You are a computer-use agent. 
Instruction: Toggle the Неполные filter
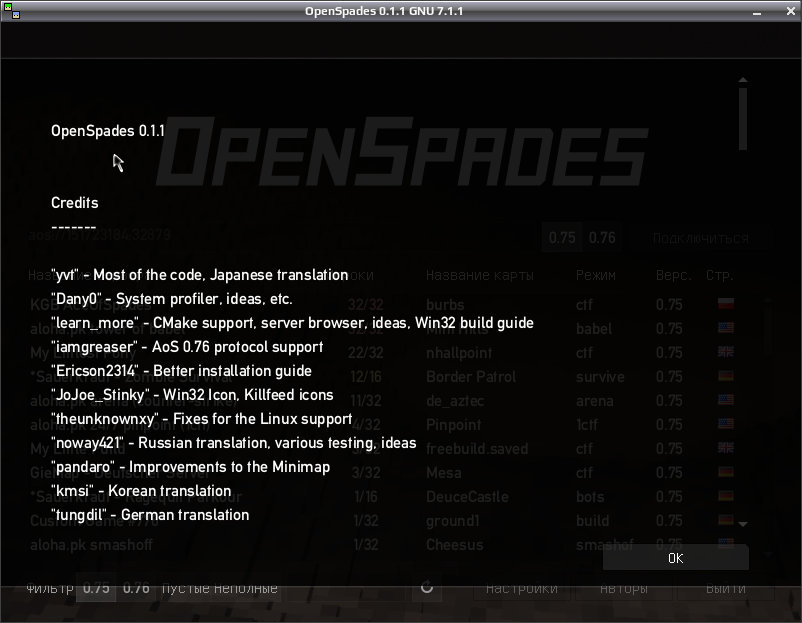point(245,588)
